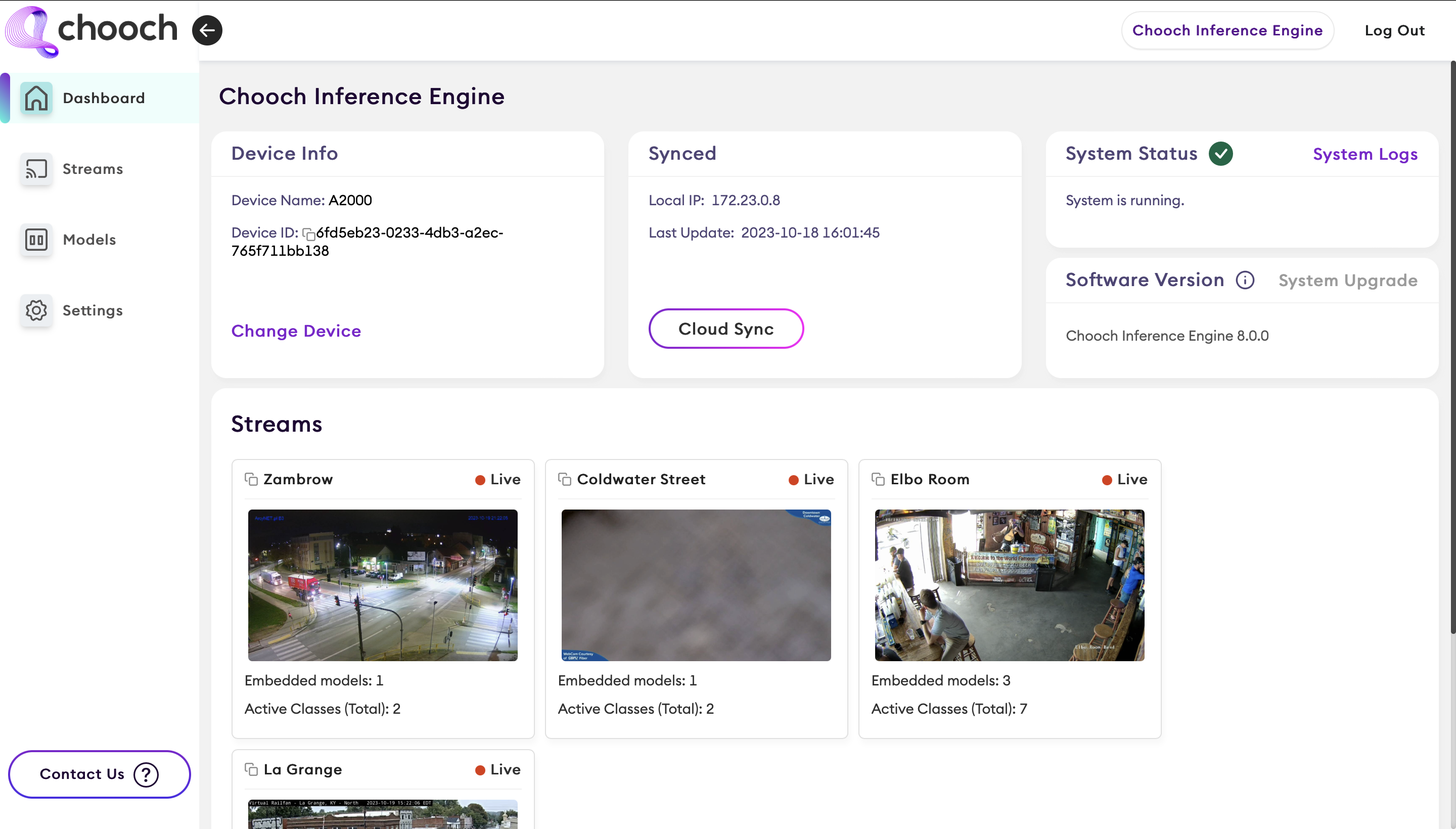Click the Dashboard home icon
The image size is (1456, 829).
[36, 98]
